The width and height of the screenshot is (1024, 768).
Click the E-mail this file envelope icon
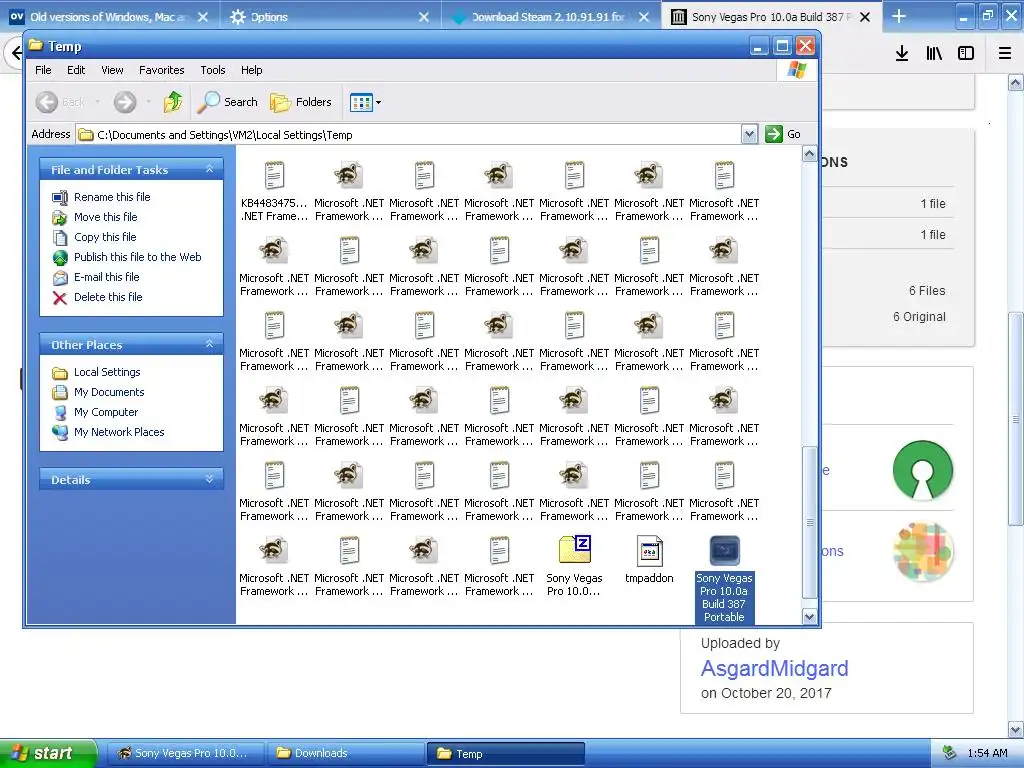[x=60, y=278]
